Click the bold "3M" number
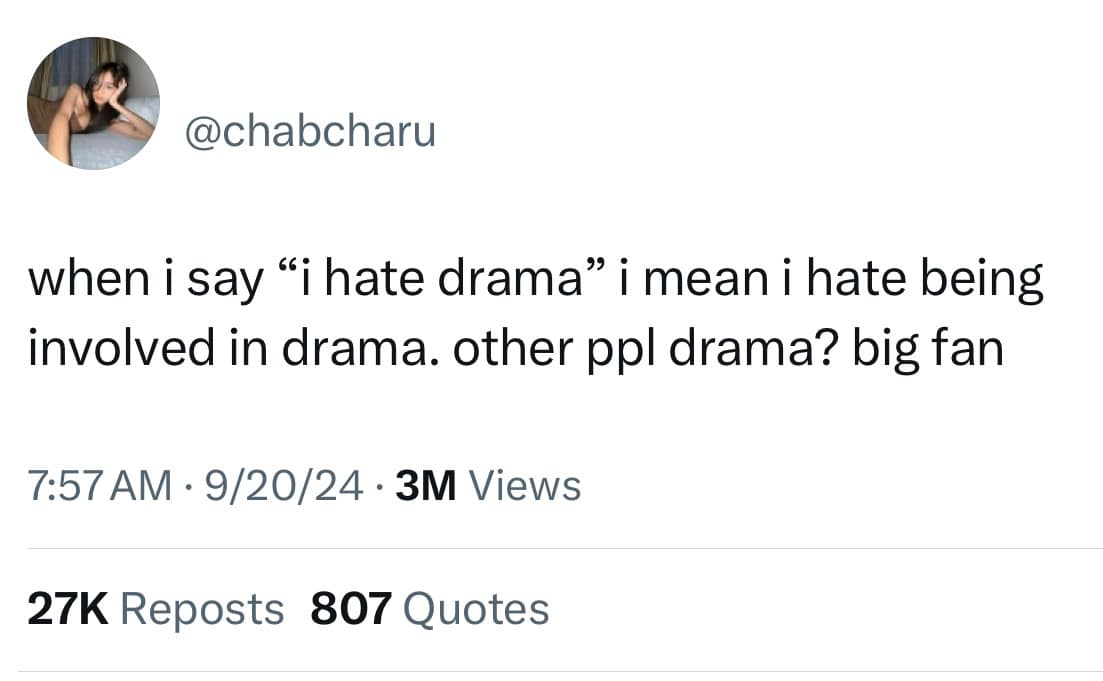The image size is (1103, 681). tap(426, 486)
